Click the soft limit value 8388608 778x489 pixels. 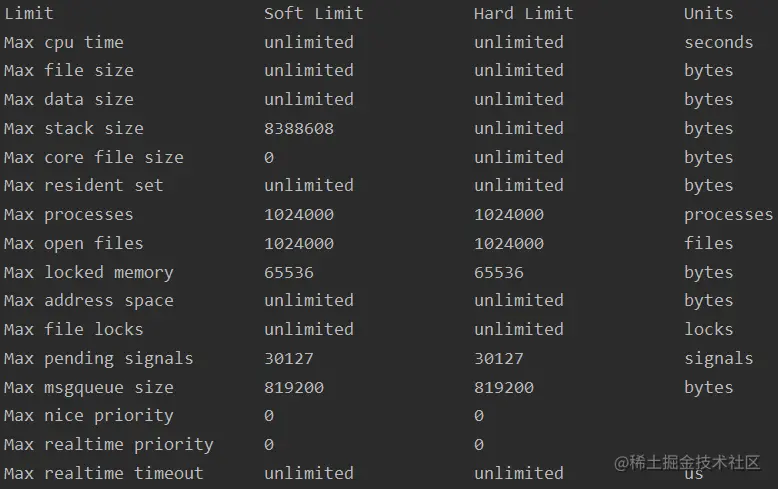point(299,128)
